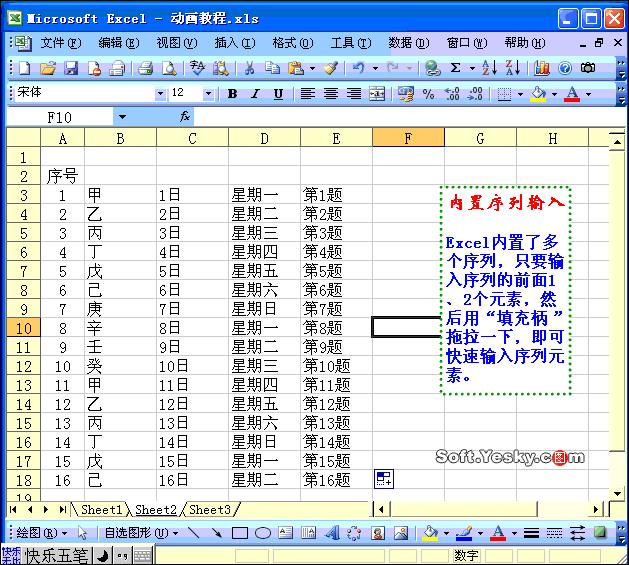629x565 pixels.
Task: Insert WordArt from drawing toolbar
Action: click(332, 533)
